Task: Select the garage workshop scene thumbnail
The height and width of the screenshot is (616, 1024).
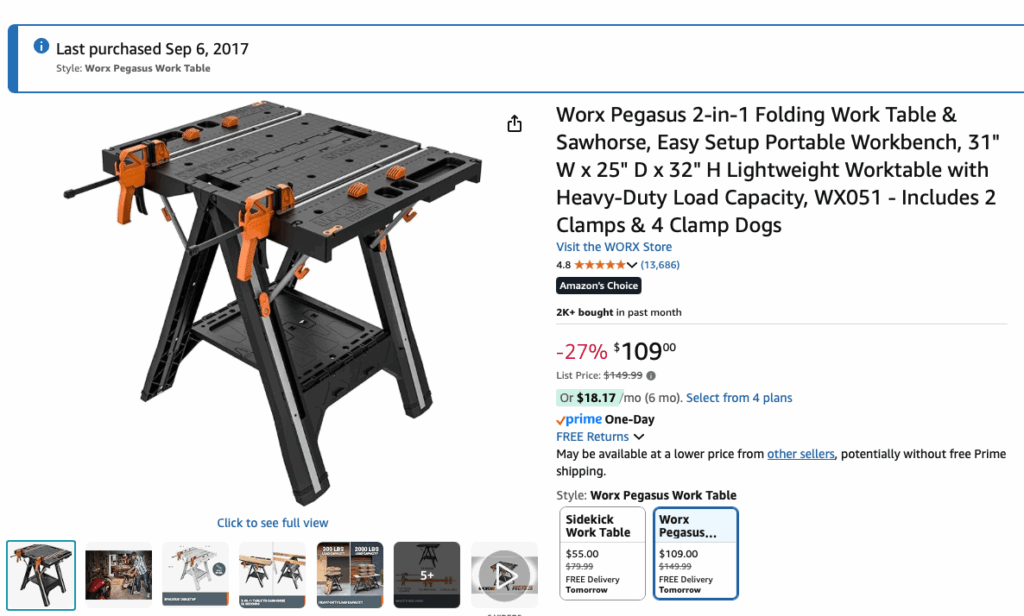Action: coord(118,575)
